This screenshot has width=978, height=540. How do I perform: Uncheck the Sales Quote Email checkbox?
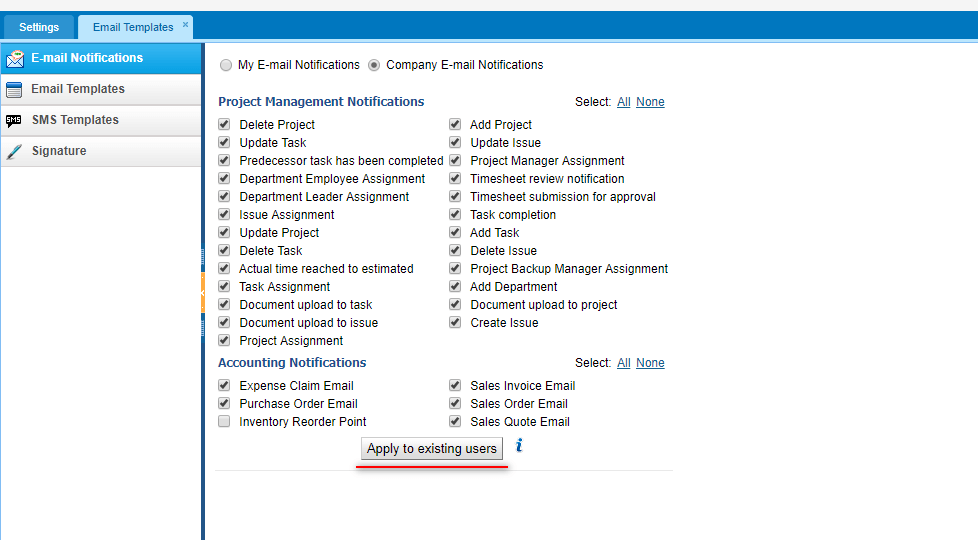click(455, 422)
